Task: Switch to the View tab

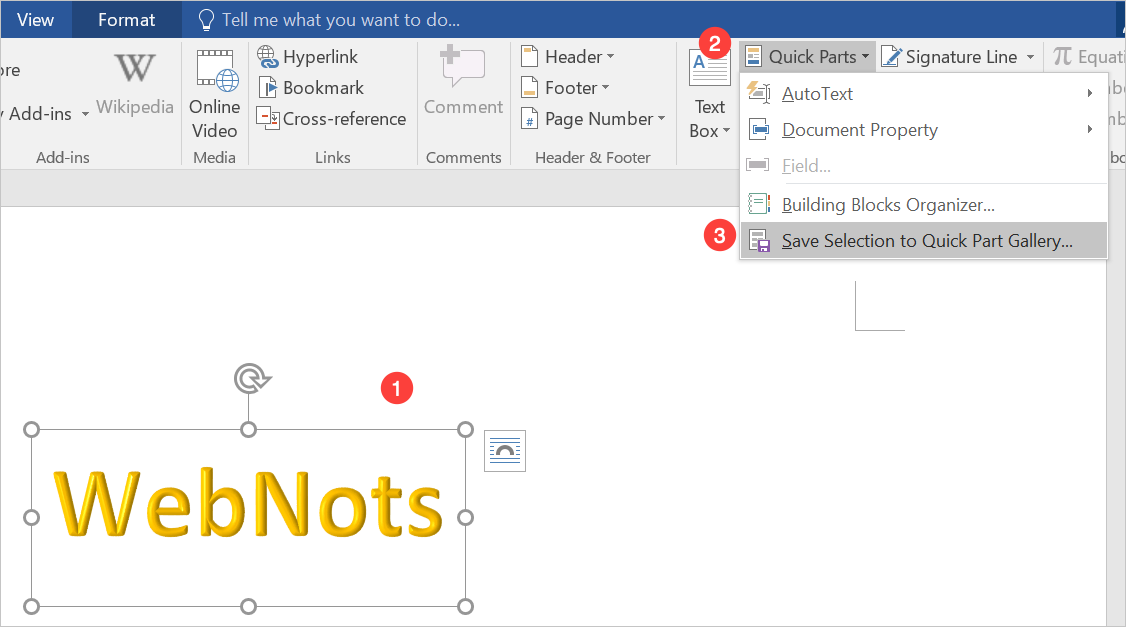Action: [x=36, y=20]
